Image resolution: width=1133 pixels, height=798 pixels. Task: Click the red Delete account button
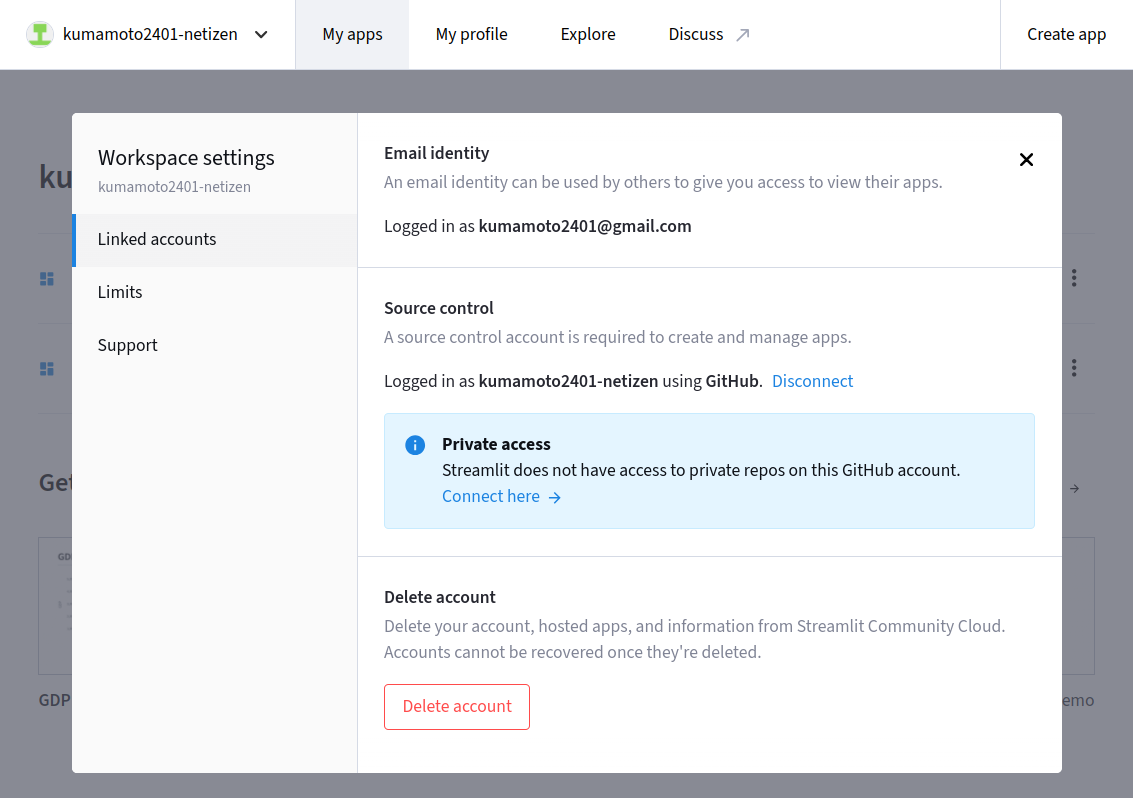point(457,706)
